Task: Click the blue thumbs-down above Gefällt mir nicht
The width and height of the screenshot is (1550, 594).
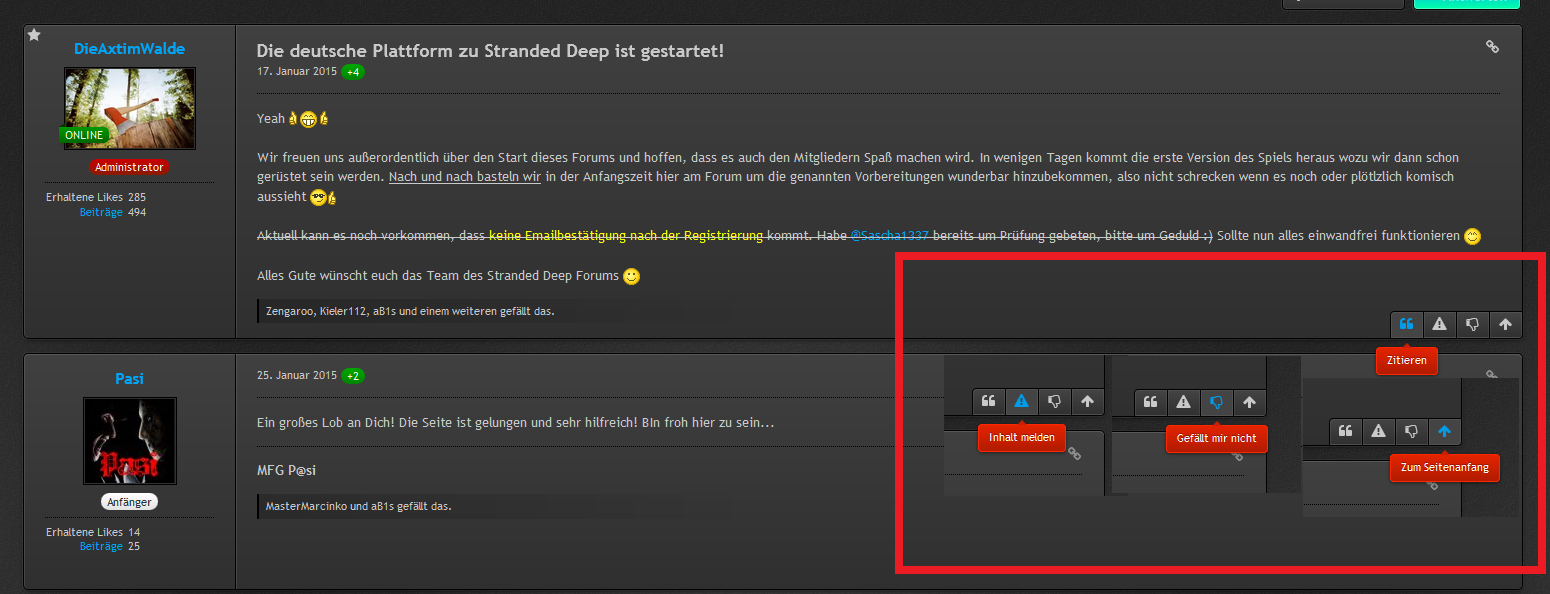Action: coord(1216,403)
